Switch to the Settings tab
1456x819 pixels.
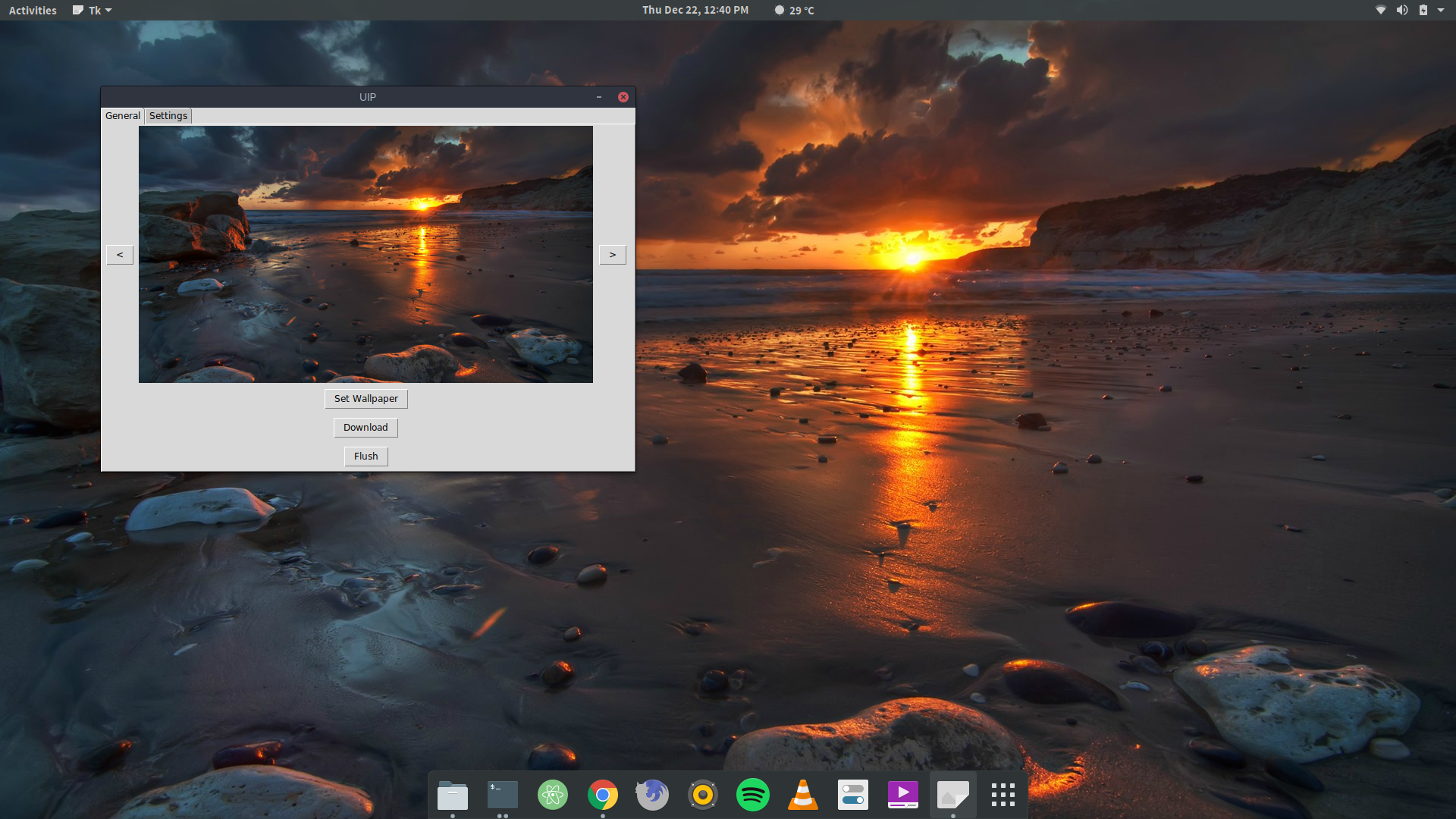tap(168, 116)
